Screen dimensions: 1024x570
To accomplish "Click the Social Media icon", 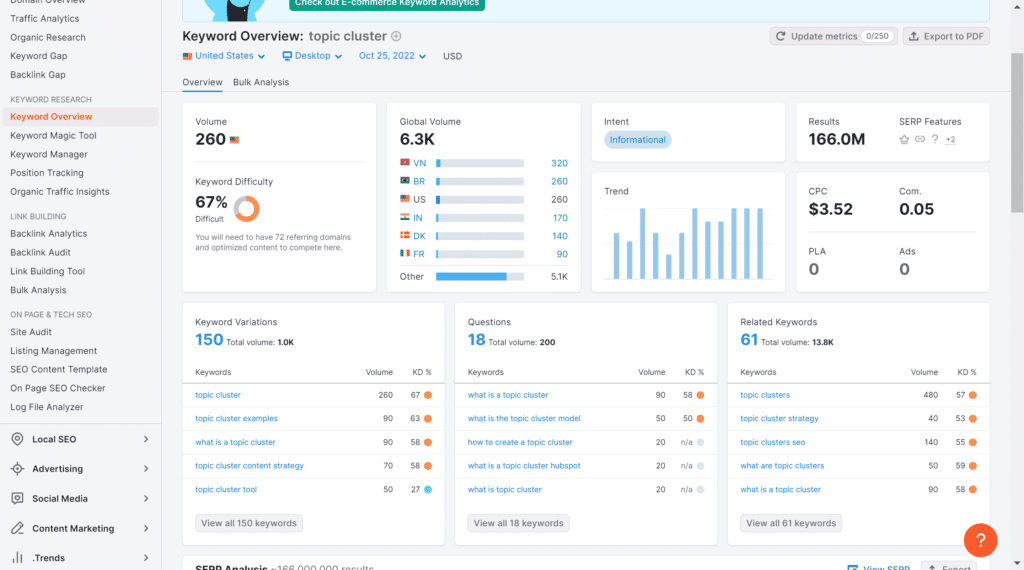I will point(18,498).
